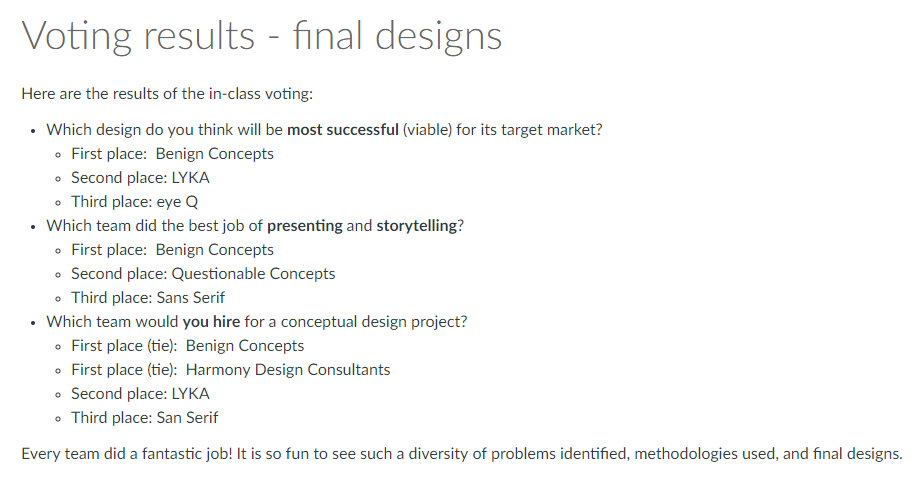
Task: Click "First place (tie): Benign Concepts"
Action: point(188,346)
